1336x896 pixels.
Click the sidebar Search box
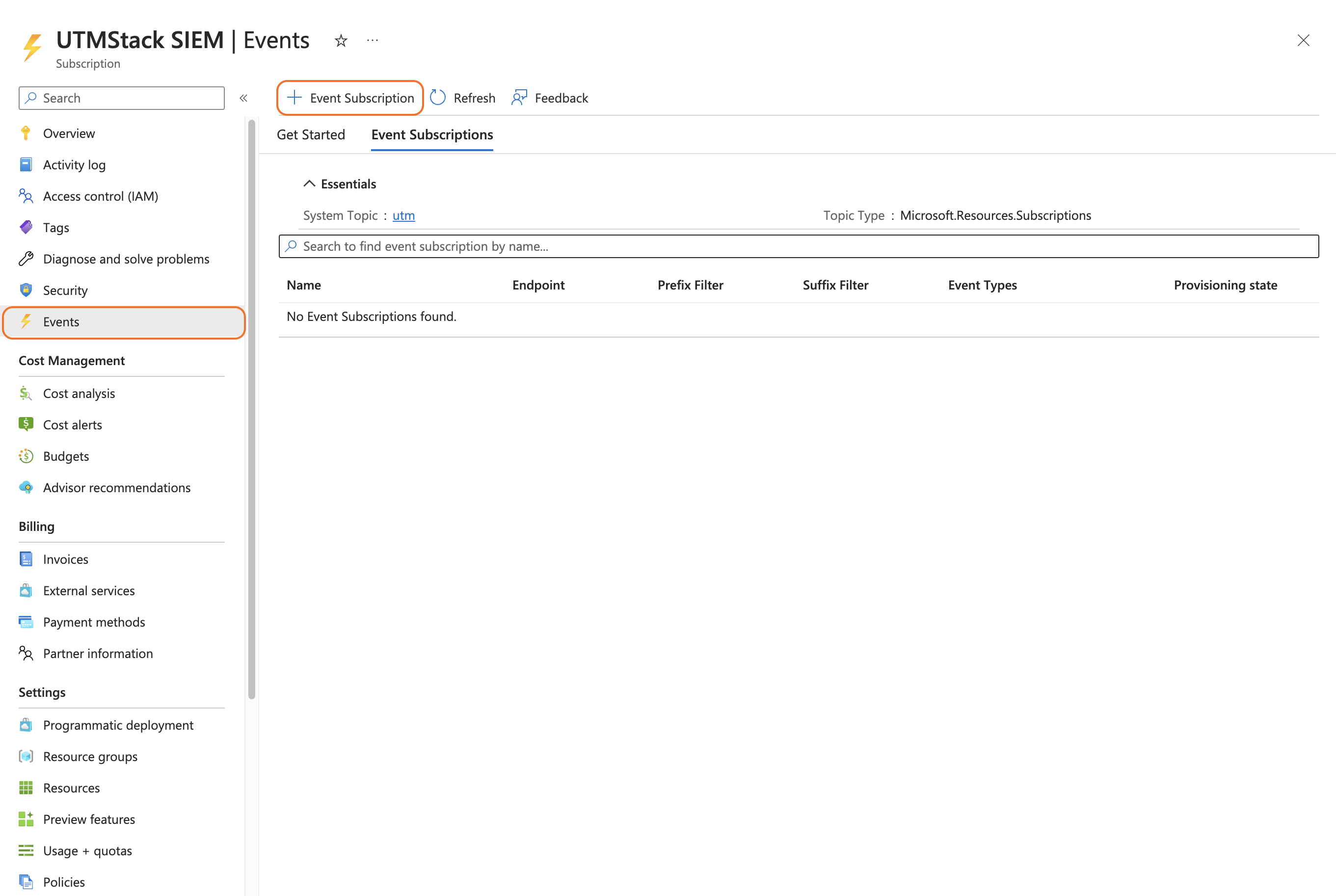point(122,98)
